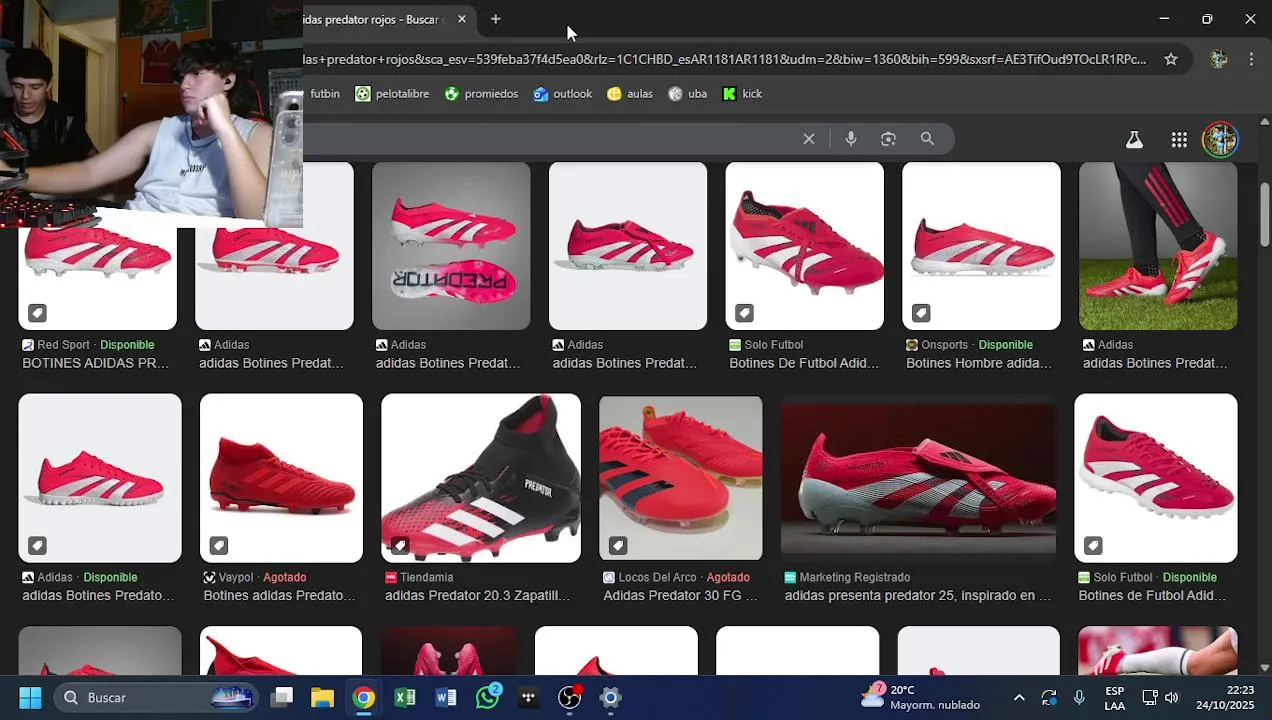The width and height of the screenshot is (1272, 720).
Task: Click 'adidas Predator 20.3 Zapatill...' title
Action: coord(477,596)
